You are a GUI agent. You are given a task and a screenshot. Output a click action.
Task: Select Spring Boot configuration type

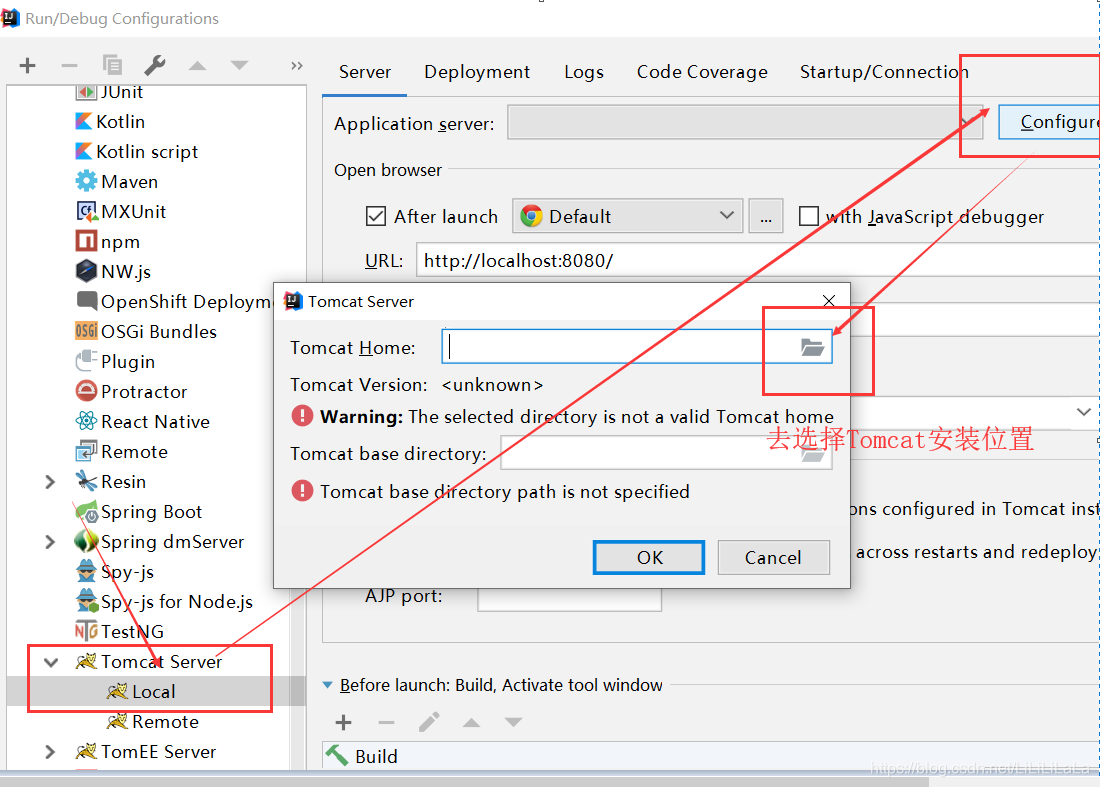pos(138,512)
